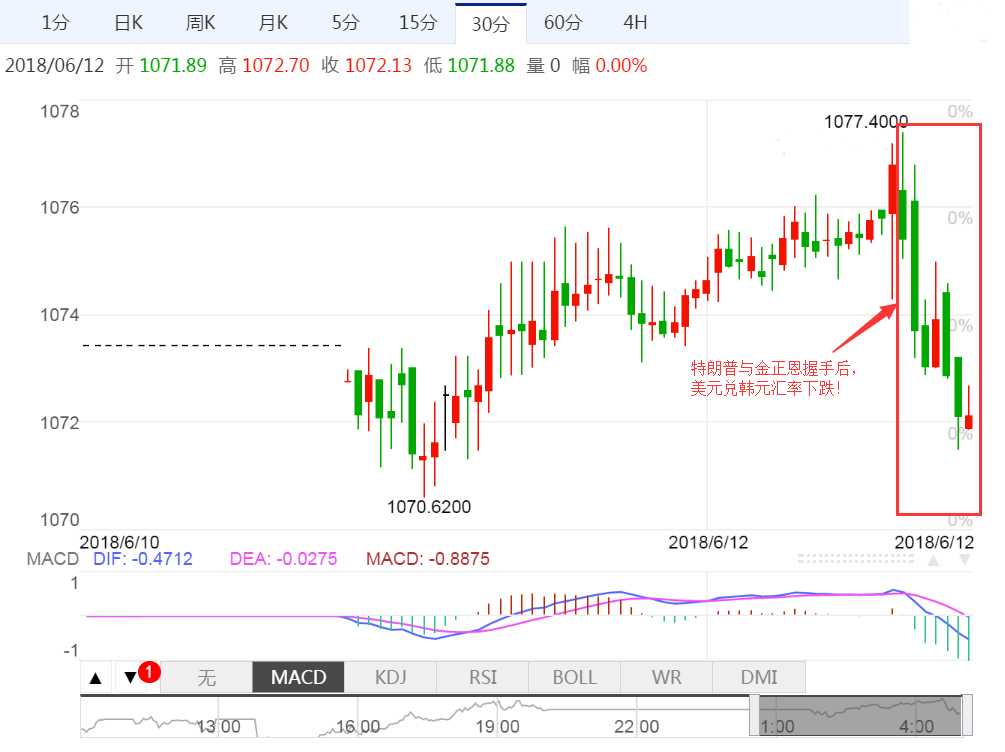The height and width of the screenshot is (752, 1005).
Task: Show BOLL bands indicator
Action: point(575,677)
